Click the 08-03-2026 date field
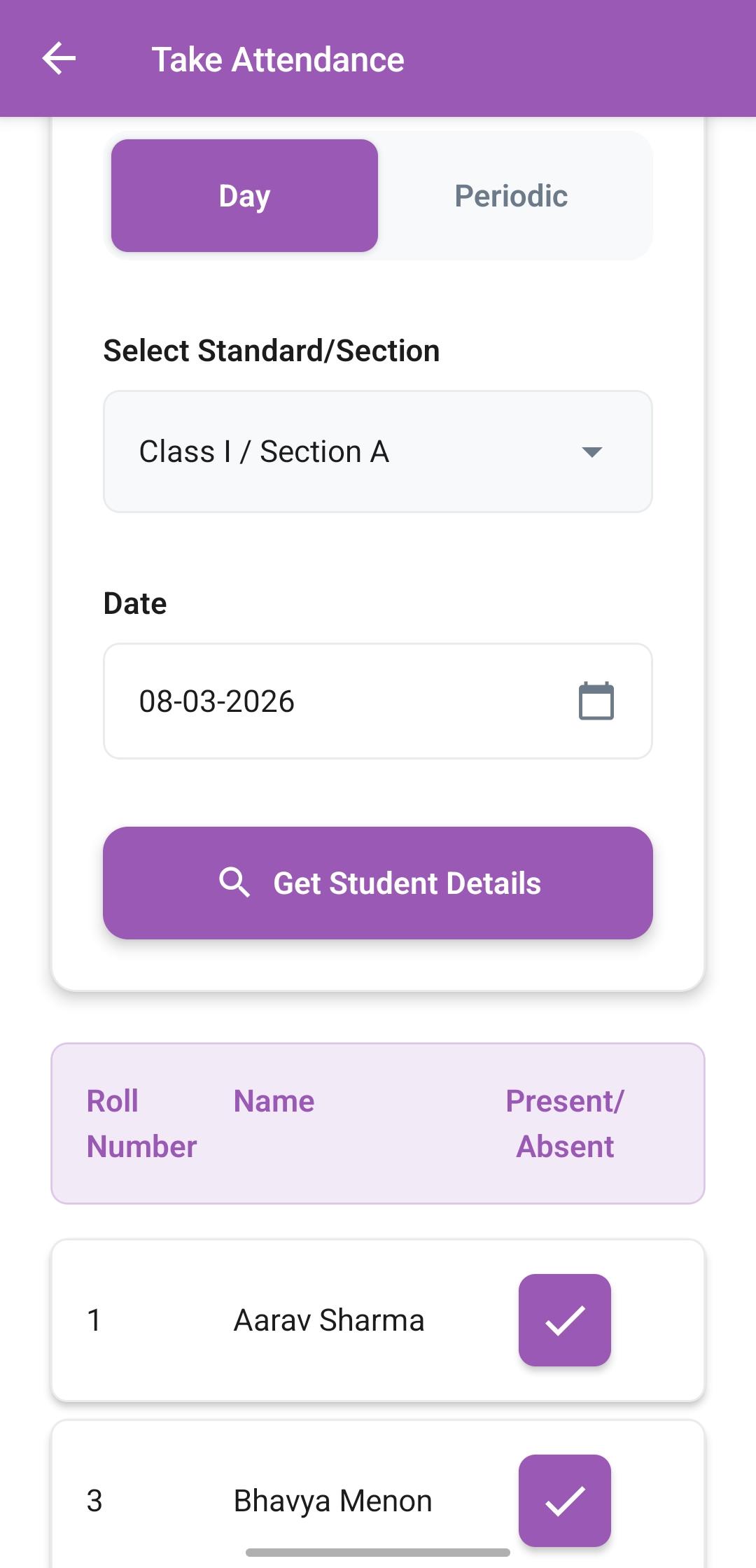The height and width of the screenshot is (1568, 756). coord(336,701)
